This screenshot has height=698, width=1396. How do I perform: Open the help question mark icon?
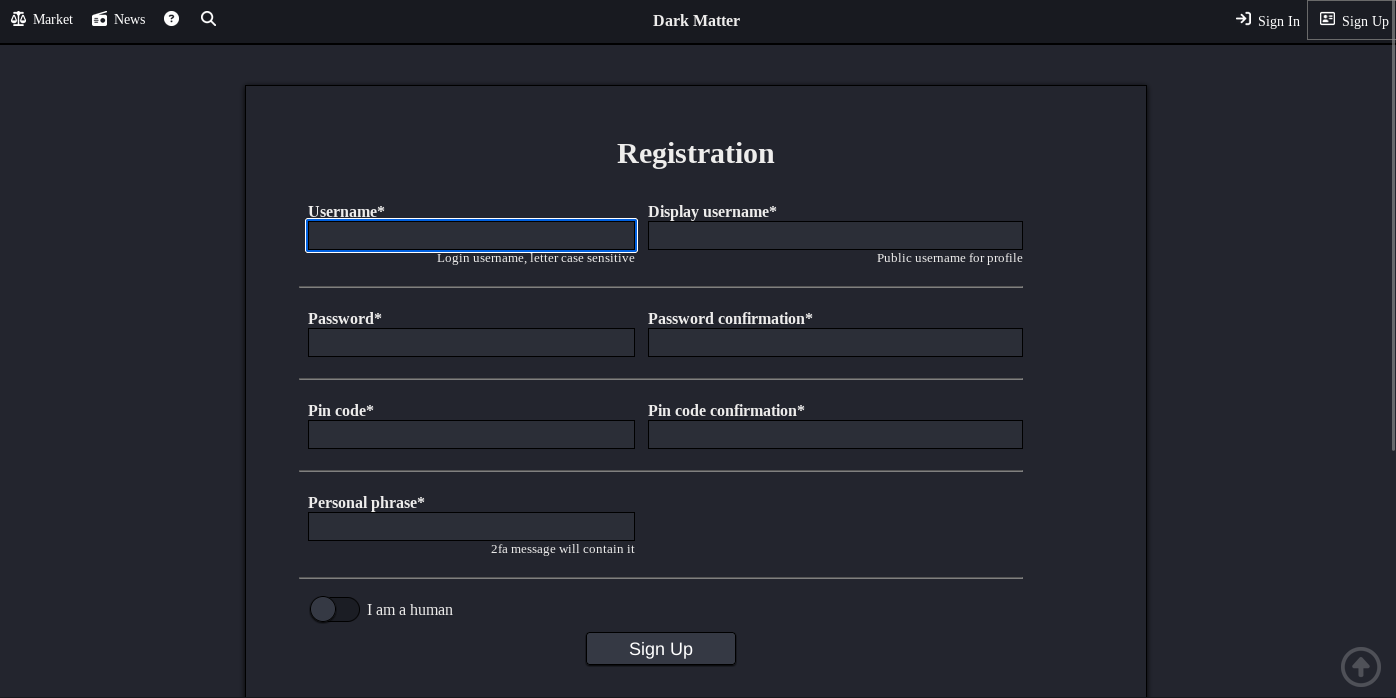click(172, 19)
